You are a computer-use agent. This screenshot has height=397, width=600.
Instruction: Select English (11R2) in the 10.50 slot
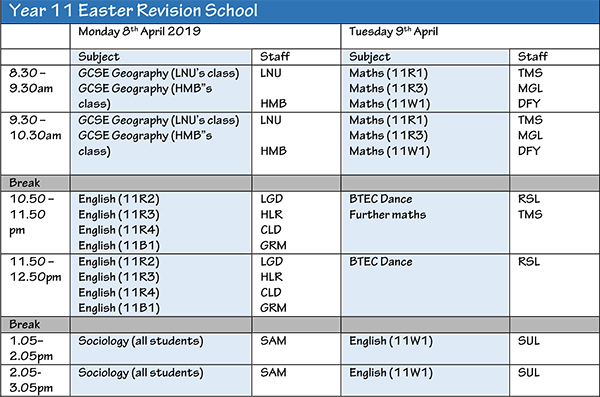pos(119,199)
